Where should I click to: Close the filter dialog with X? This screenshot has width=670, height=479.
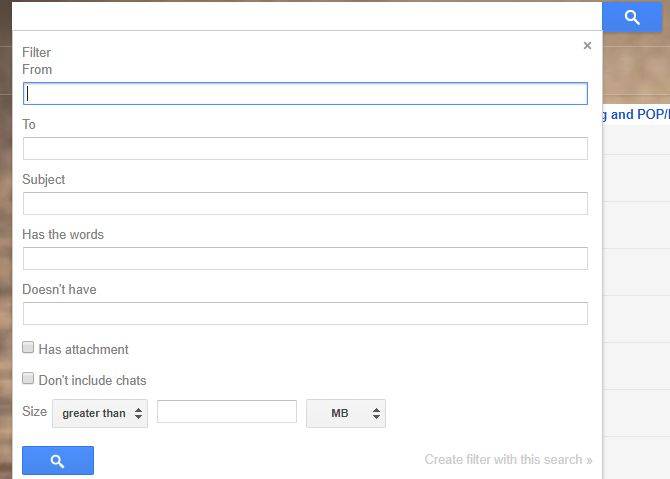(587, 45)
